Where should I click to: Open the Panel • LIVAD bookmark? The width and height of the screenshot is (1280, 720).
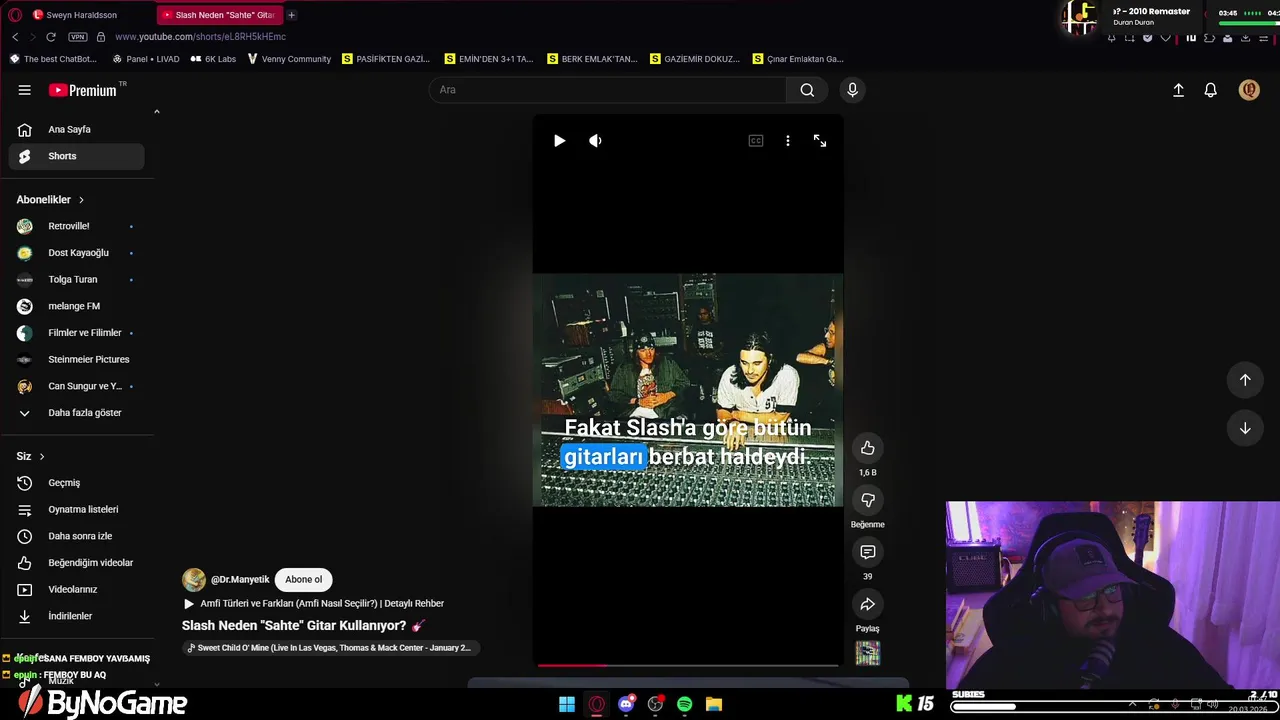146,59
